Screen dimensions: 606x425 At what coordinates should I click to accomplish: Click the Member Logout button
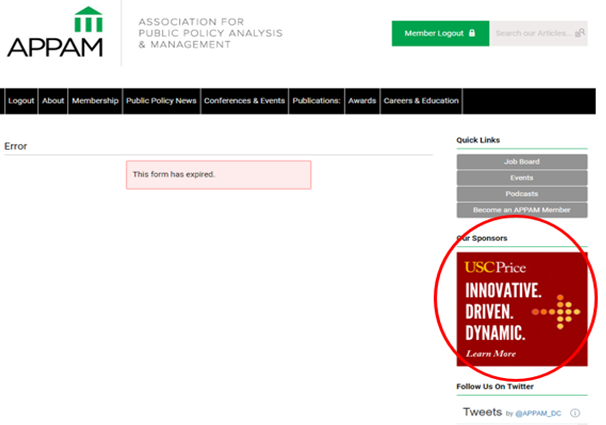coord(440,34)
